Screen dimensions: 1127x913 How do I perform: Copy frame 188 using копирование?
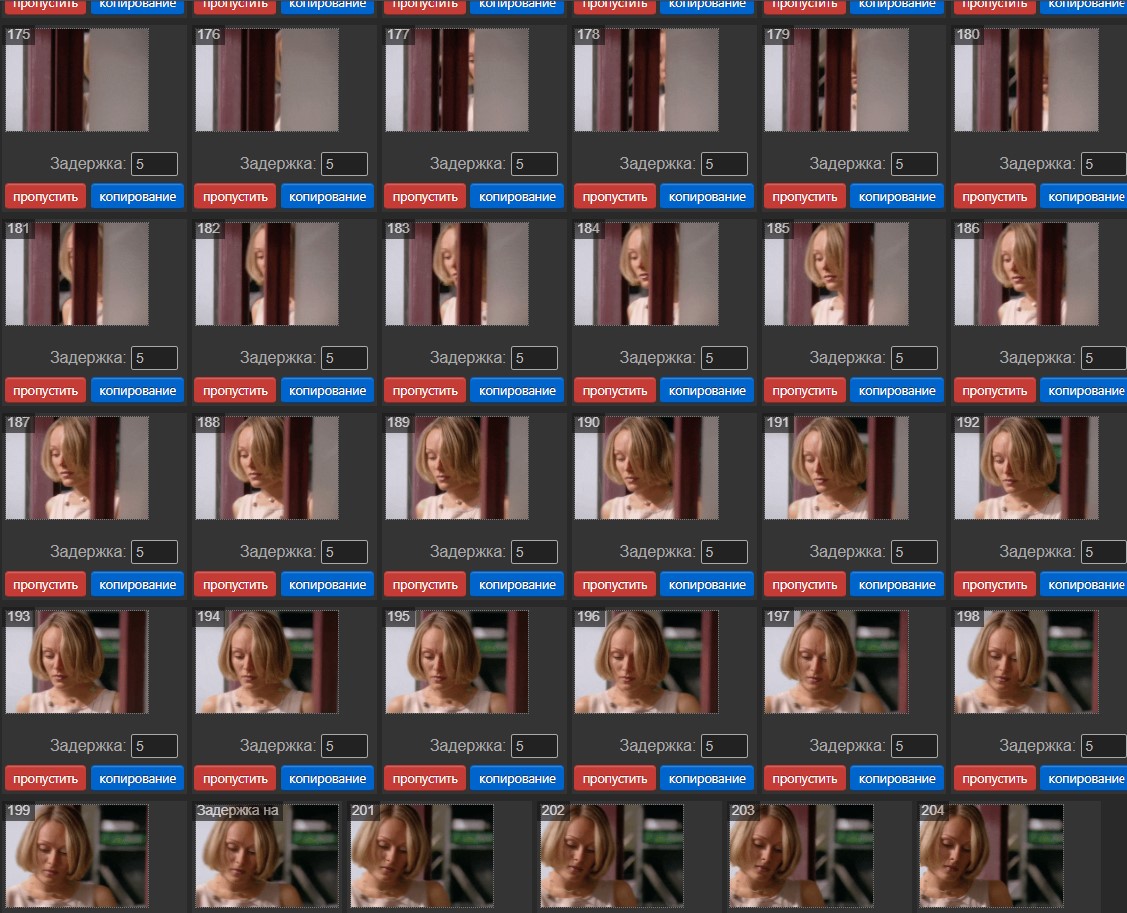click(x=327, y=584)
